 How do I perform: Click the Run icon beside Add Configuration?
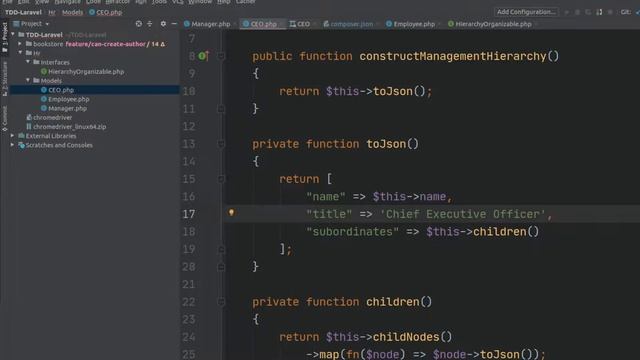pos(567,12)
